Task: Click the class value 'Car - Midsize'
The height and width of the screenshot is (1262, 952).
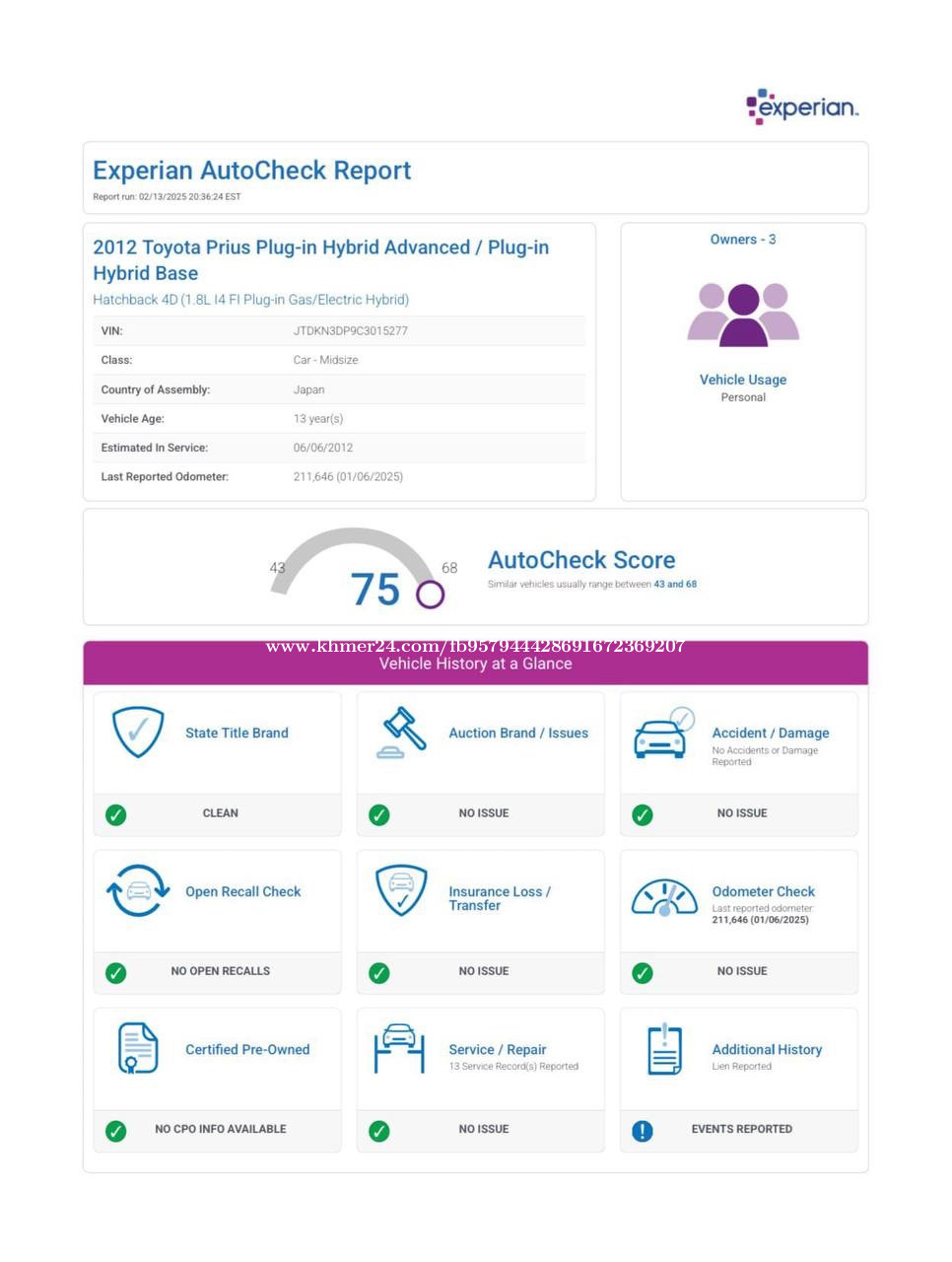Action: tap(325, 360)
